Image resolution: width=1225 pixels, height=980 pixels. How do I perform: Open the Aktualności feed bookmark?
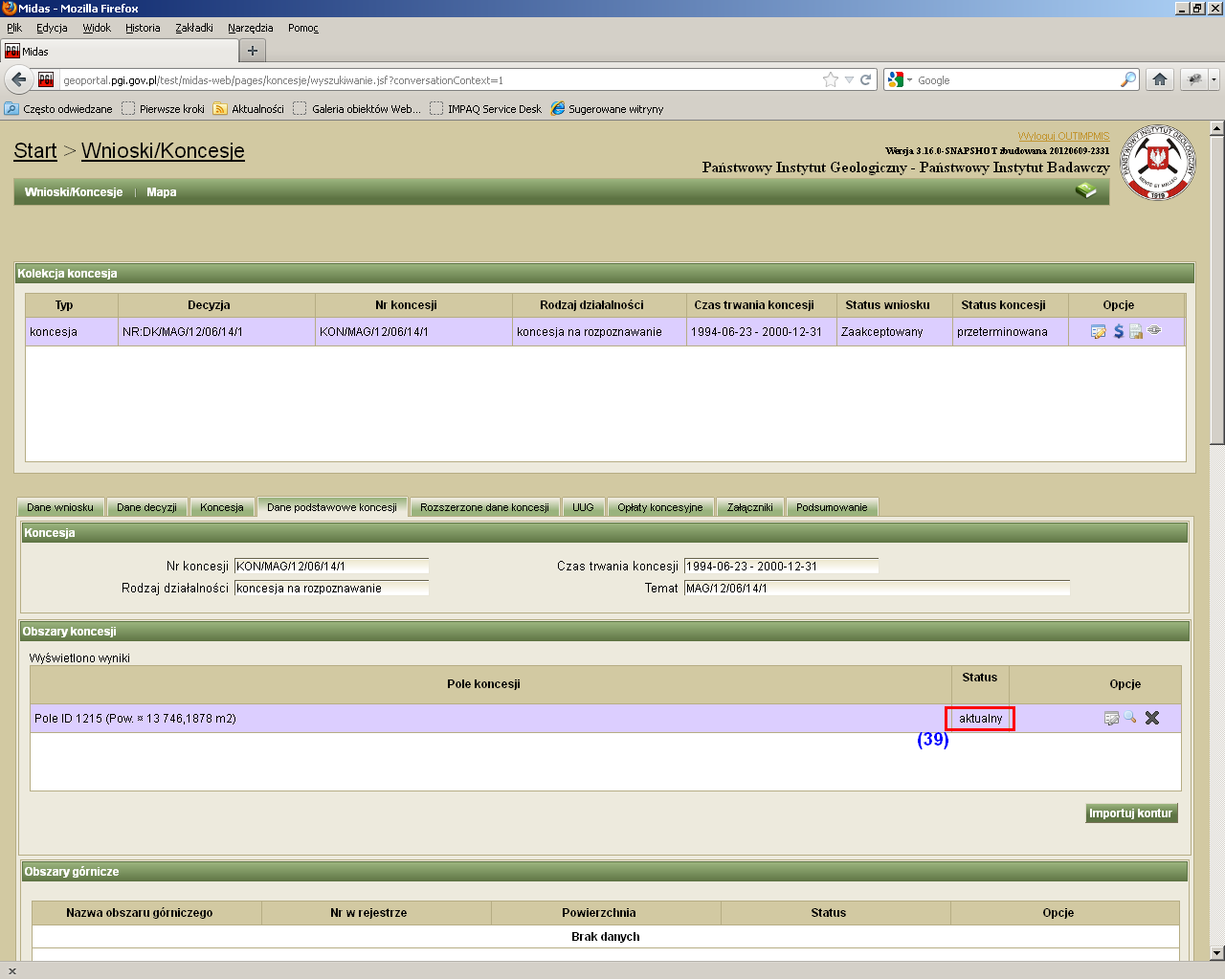(249, 109)
